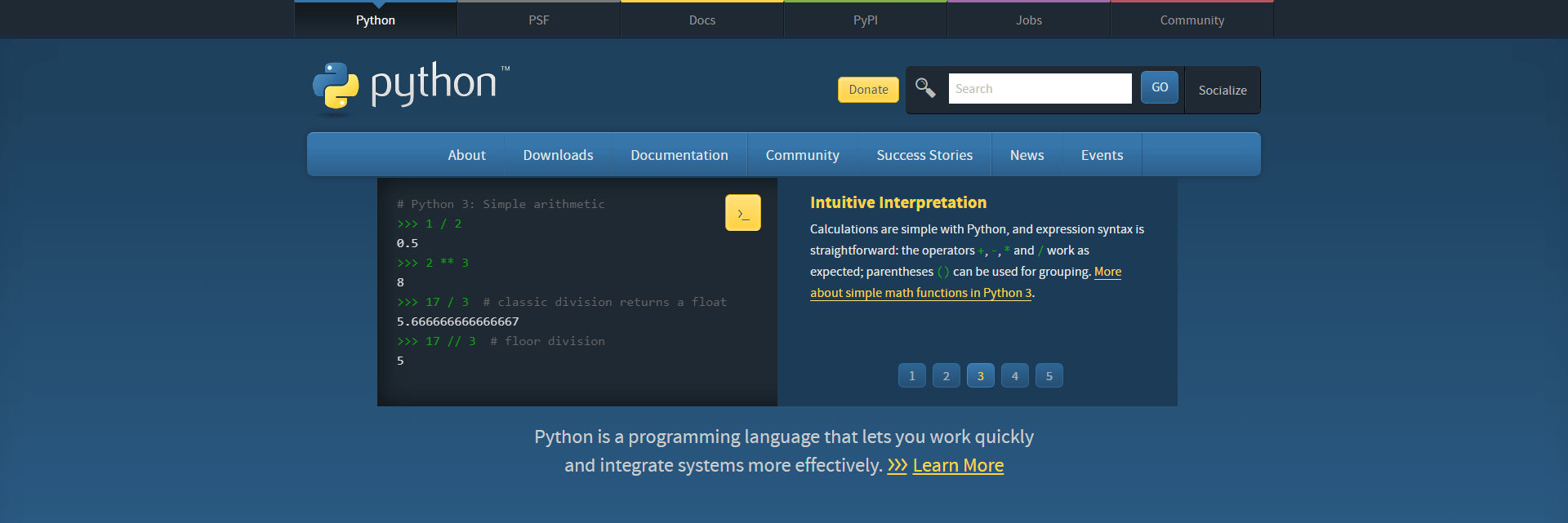This screenshot has width=1568, height=523.
Task: Go to the Jobs top tab
Action: [x=1028, y=20]
